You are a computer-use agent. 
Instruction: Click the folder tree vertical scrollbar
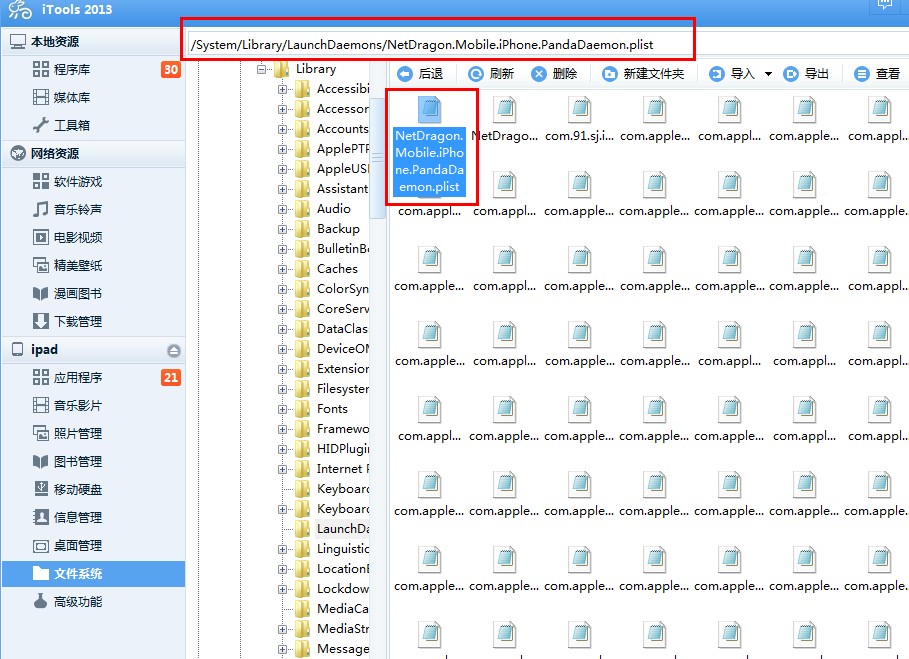(377, 158)
